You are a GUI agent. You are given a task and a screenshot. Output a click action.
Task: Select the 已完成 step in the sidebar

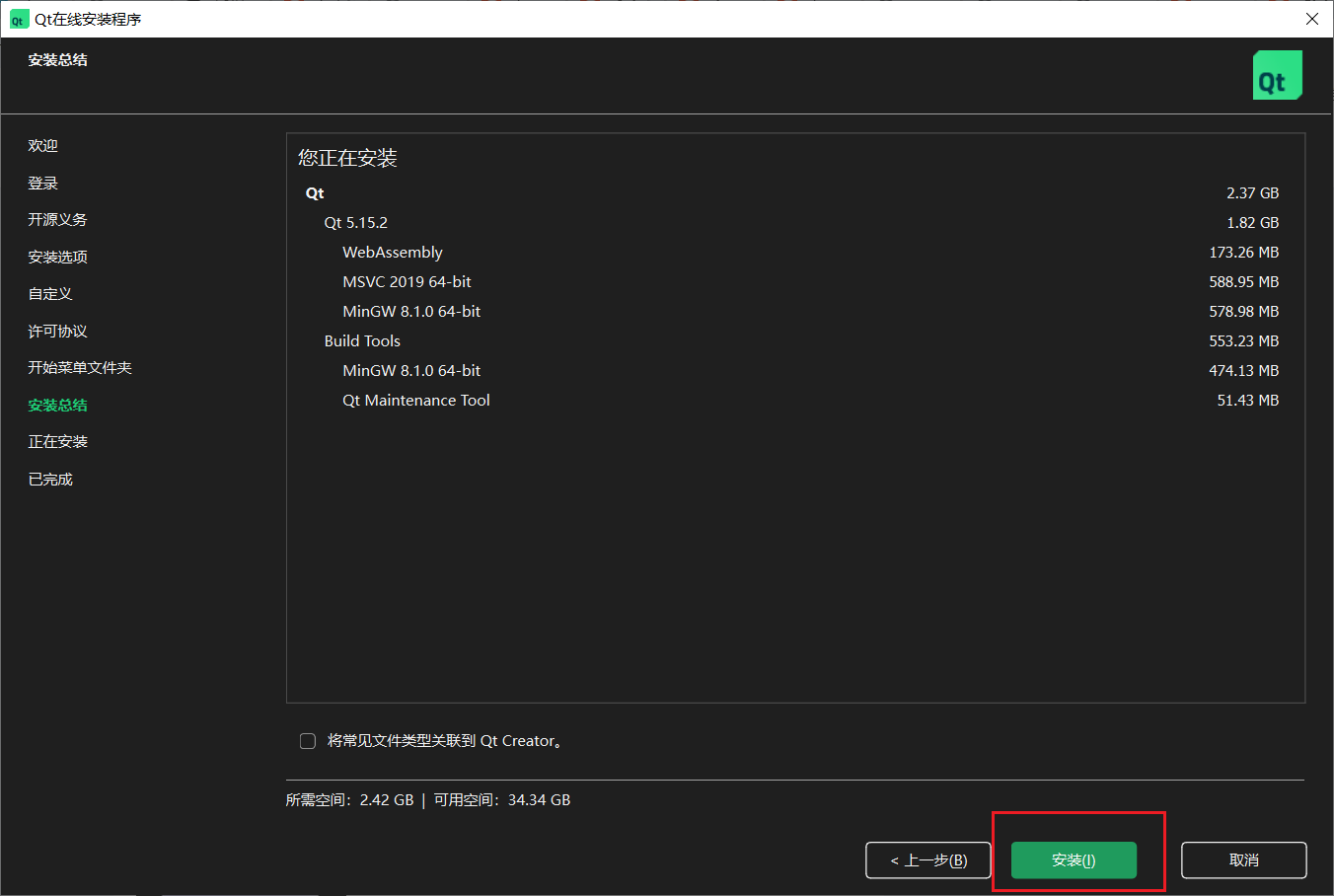click(50, 479)
